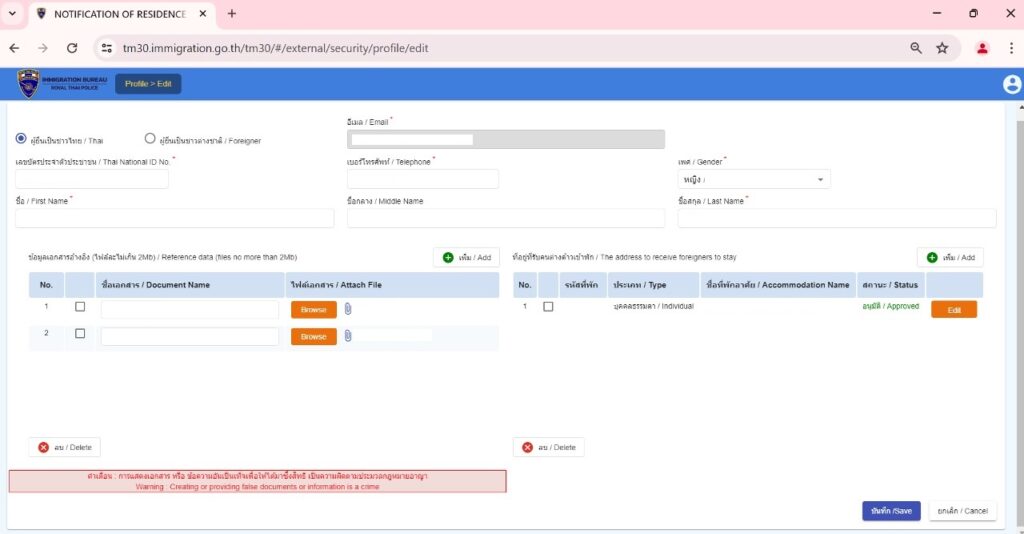Browse a file for document row 1

pyautogui.click(x=313, y=309)
